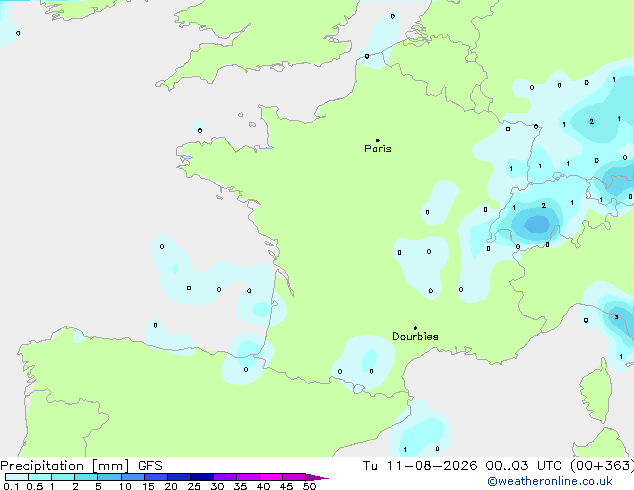
Task: Click the legend value "25"
Action: click(194, 486)
